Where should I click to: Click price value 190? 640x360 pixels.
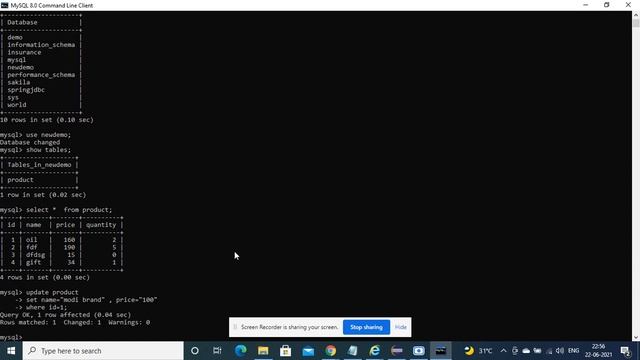pos(69,247)
